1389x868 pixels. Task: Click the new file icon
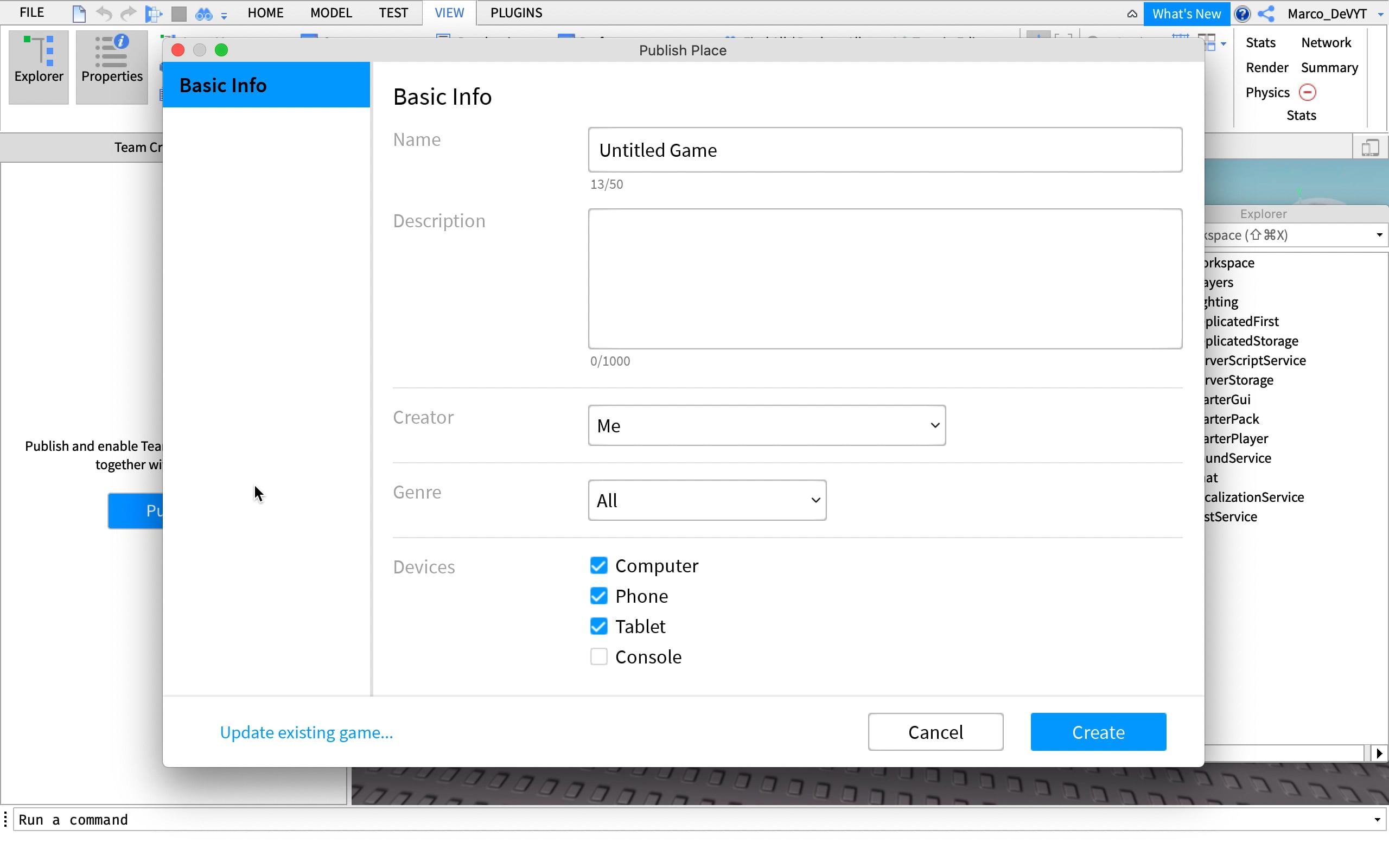coord(79,13)
